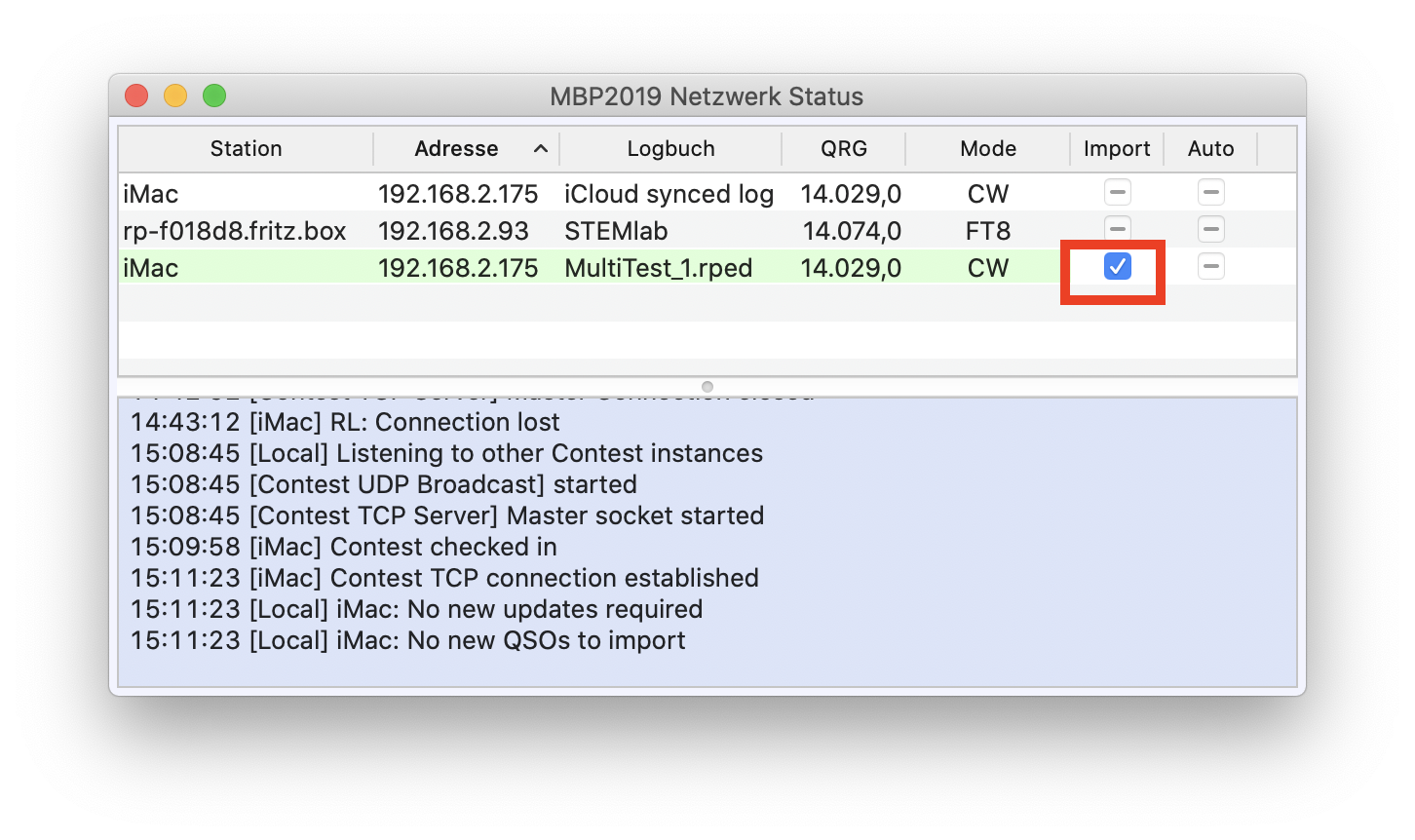The height and width of the screenshot is (840, 1415).
Task: Select the iCloud synced log entry
Action: tap(669, 194)
